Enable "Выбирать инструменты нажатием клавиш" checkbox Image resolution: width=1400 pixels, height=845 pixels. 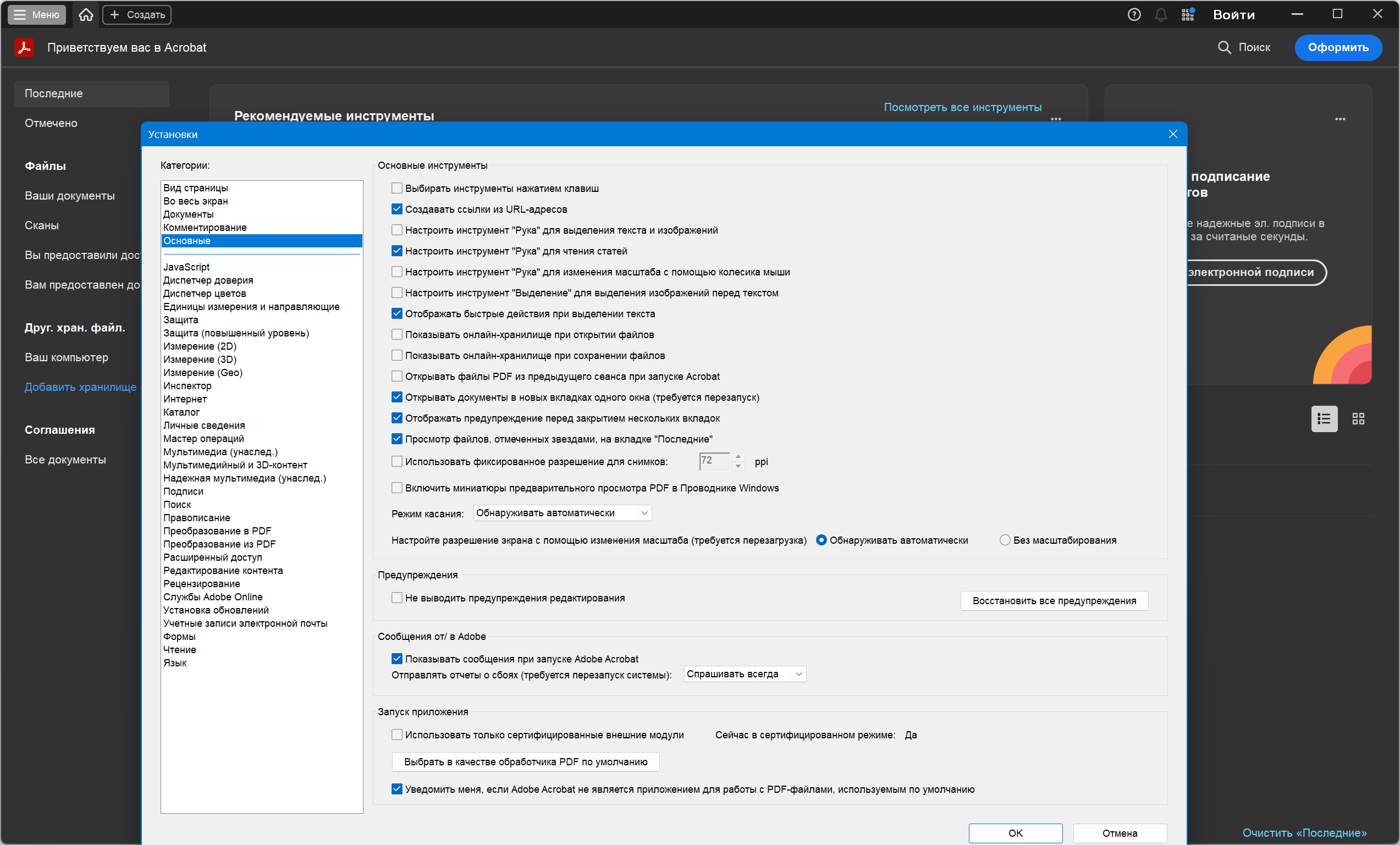(396, 188)
